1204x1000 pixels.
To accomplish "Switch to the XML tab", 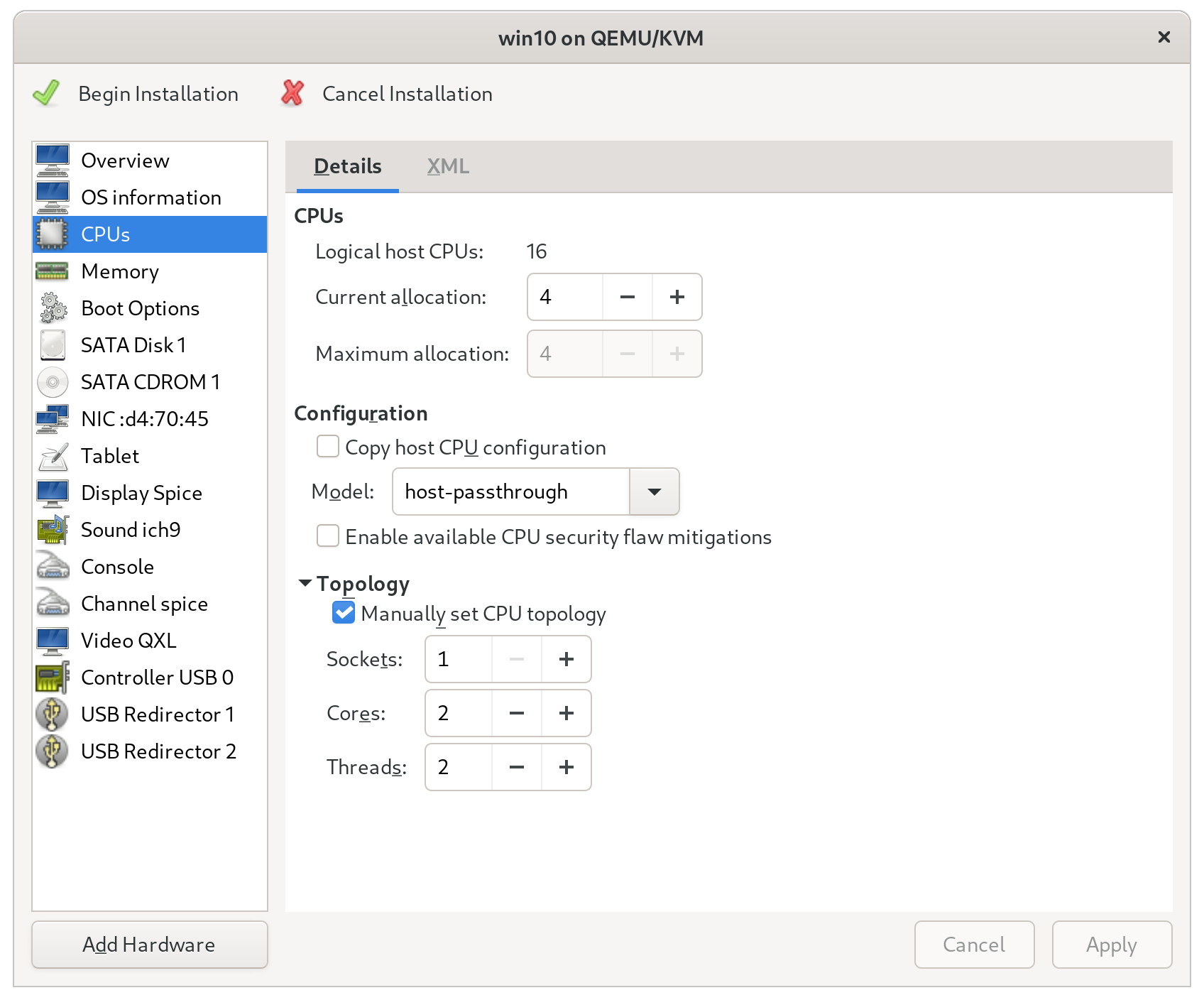I will click(448, 166).
